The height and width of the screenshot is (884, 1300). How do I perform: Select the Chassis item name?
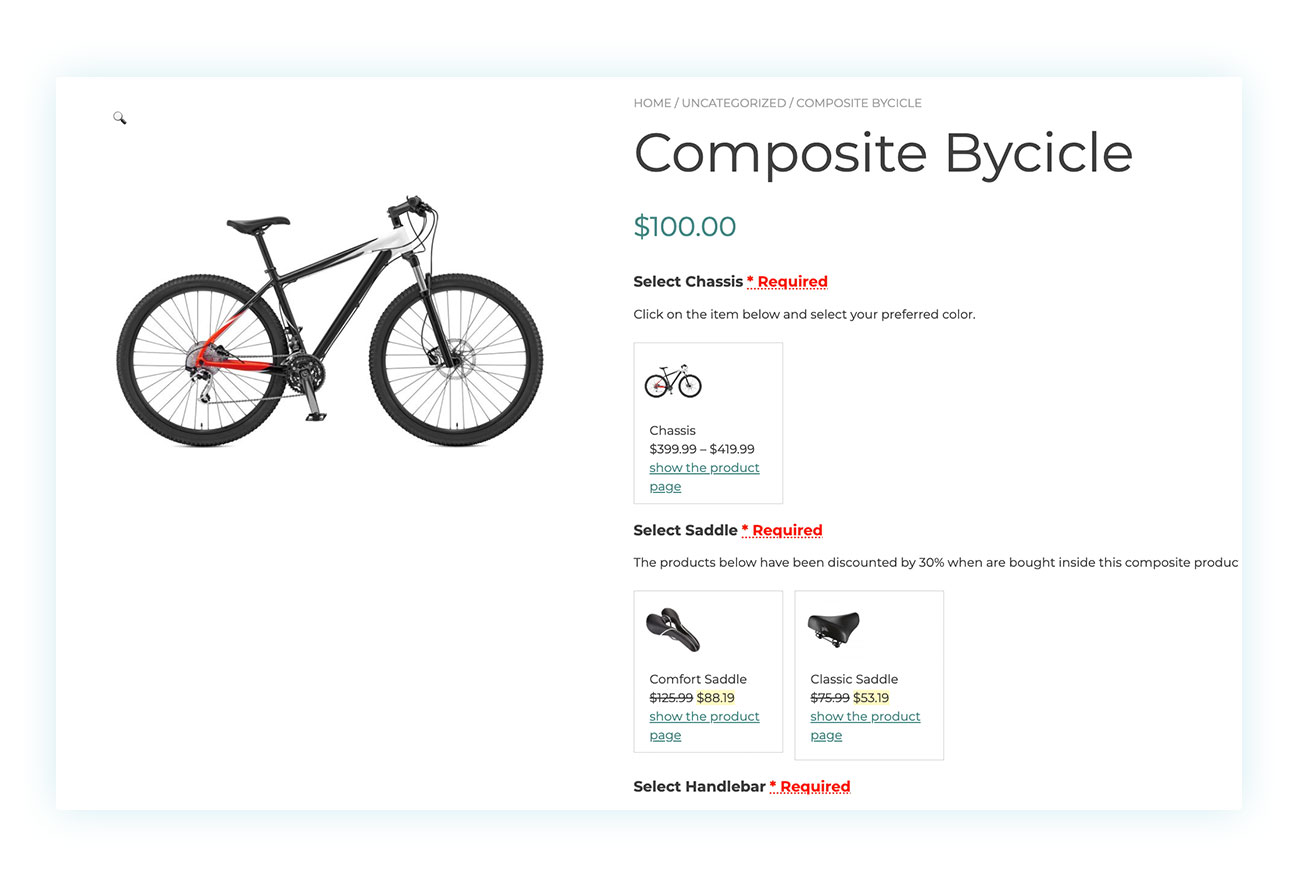pos(672,430)
